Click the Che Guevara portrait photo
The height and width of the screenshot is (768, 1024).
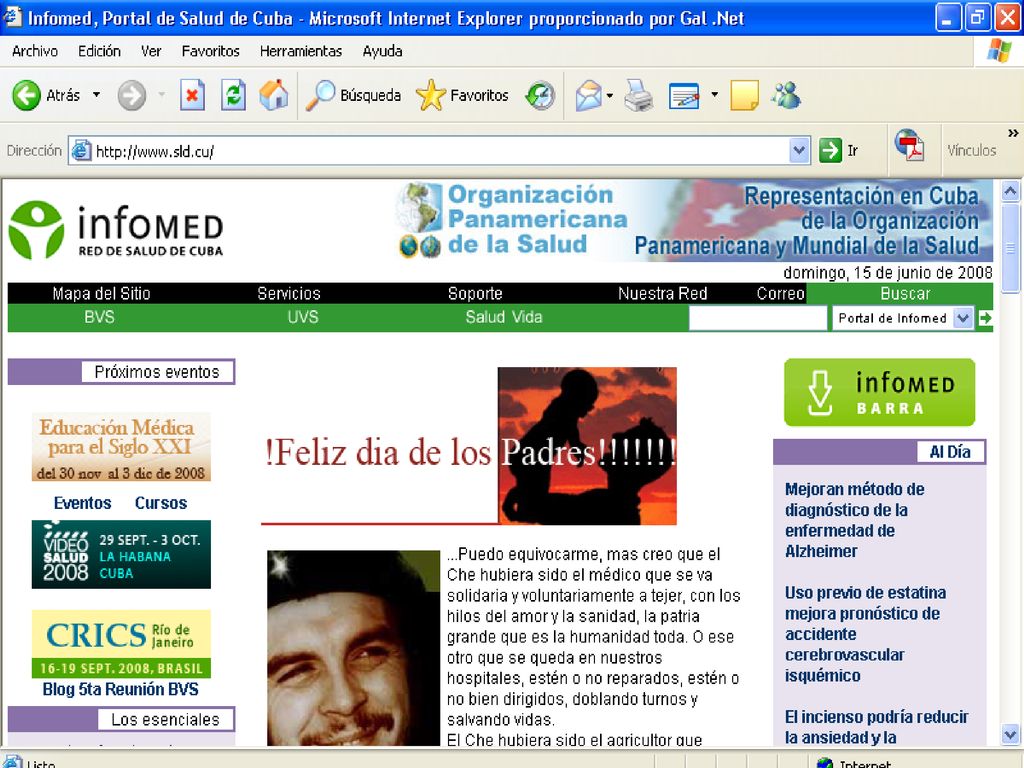pyautogui.click(x=353, y=648)
